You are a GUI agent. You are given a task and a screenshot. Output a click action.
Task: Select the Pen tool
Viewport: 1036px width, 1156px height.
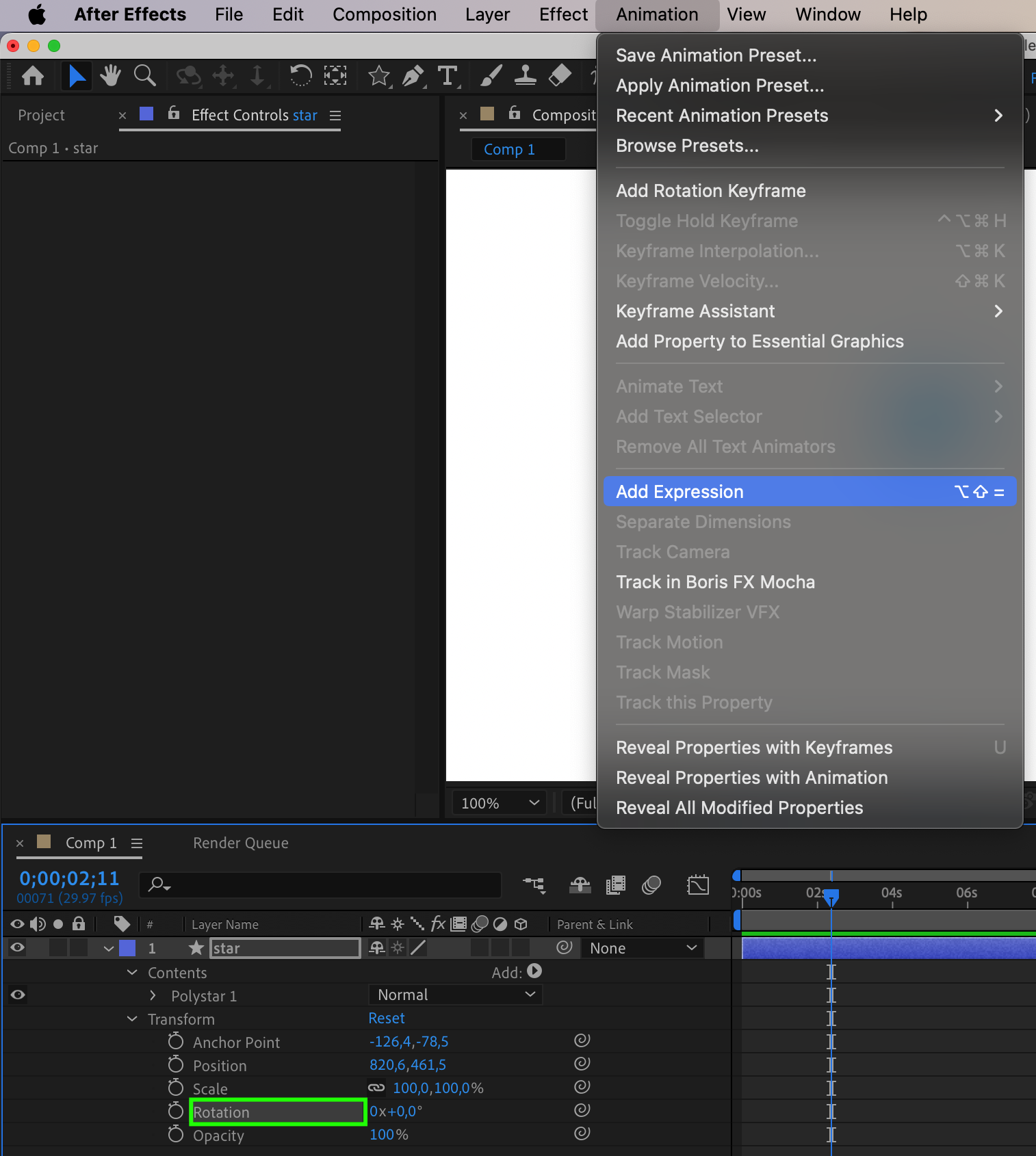413,75
